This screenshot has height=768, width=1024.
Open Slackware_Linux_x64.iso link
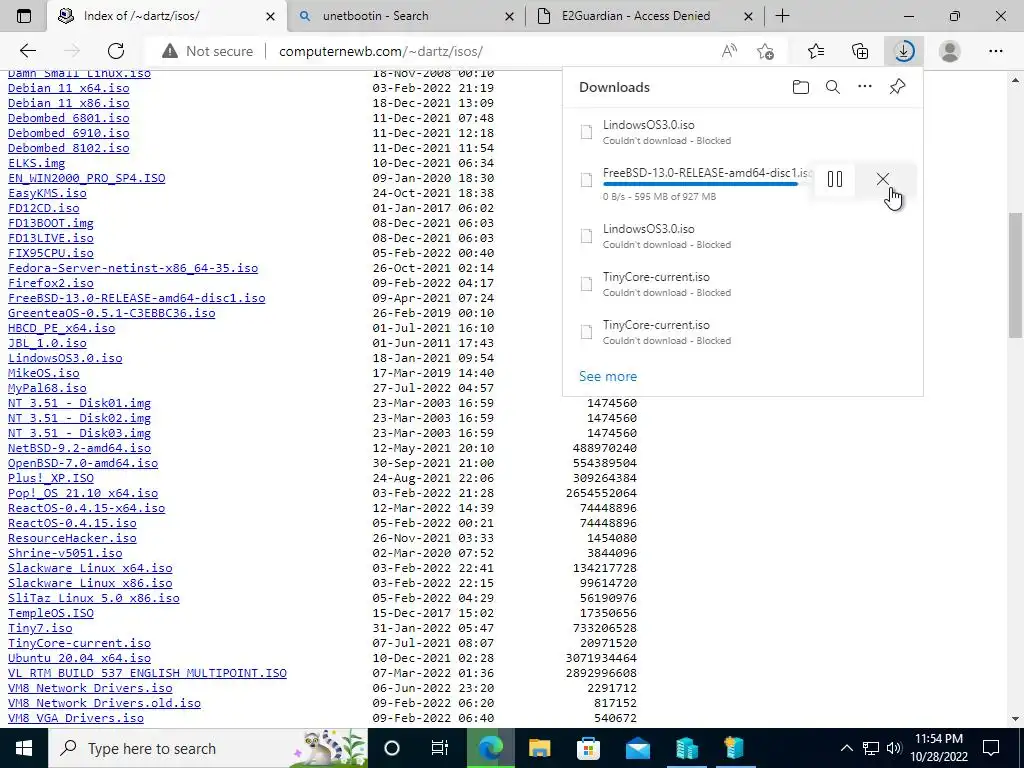(90, 568)
